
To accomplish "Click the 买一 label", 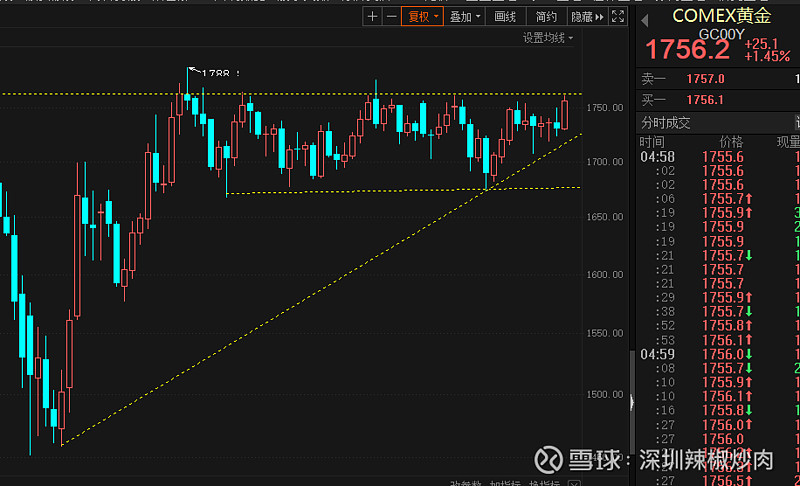I will click(654, 100).
